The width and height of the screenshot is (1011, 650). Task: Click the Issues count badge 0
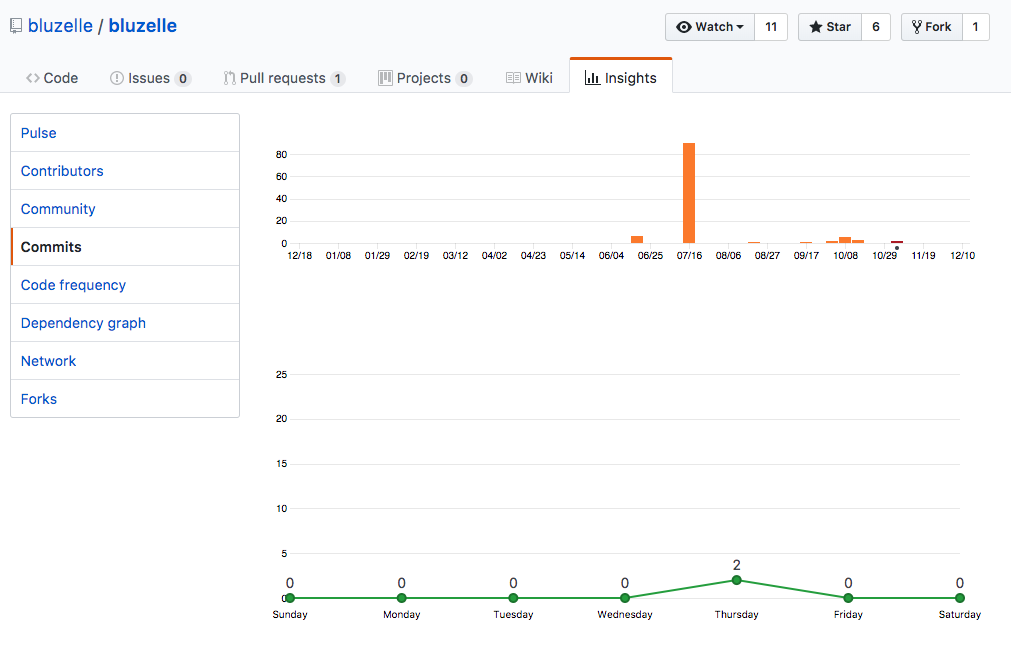point(183,79)
